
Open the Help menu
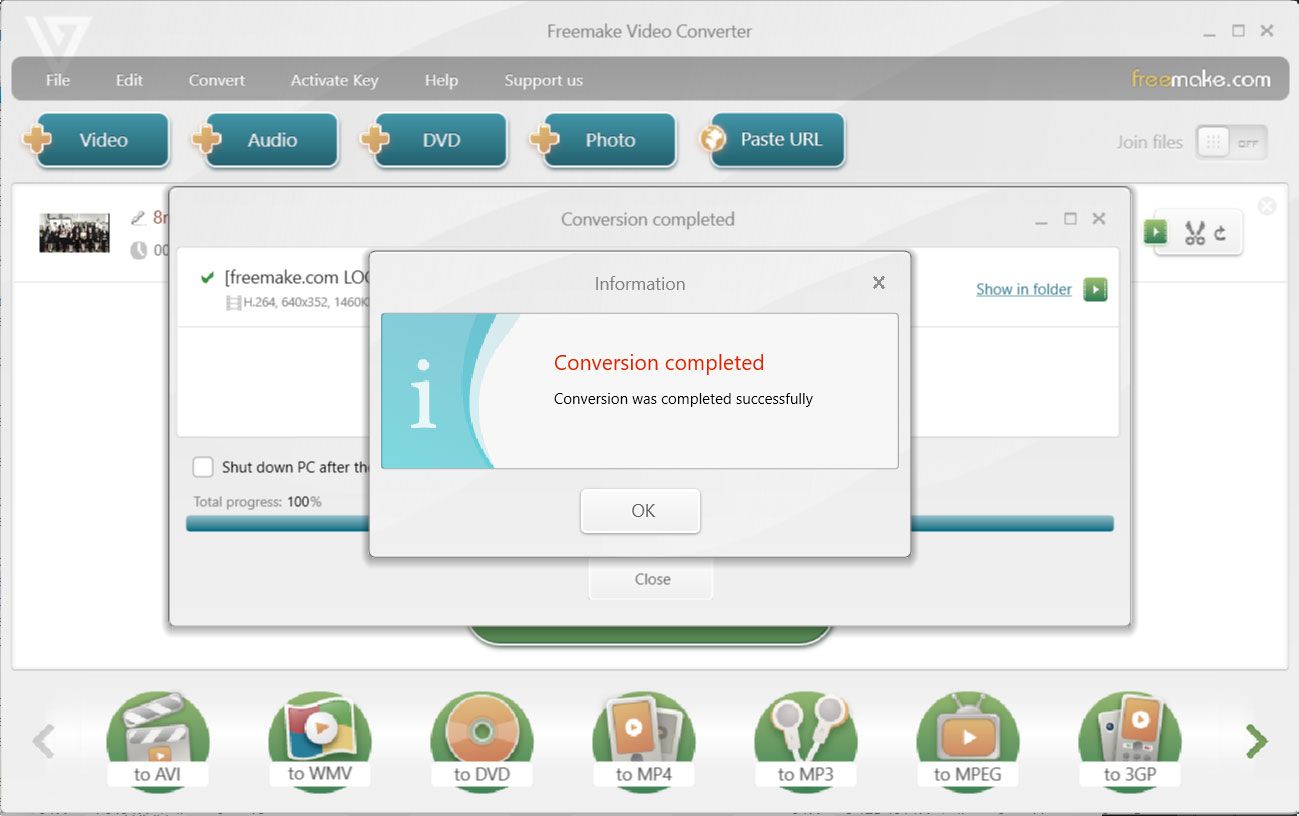pyautogui.click(x=441, y=80)
